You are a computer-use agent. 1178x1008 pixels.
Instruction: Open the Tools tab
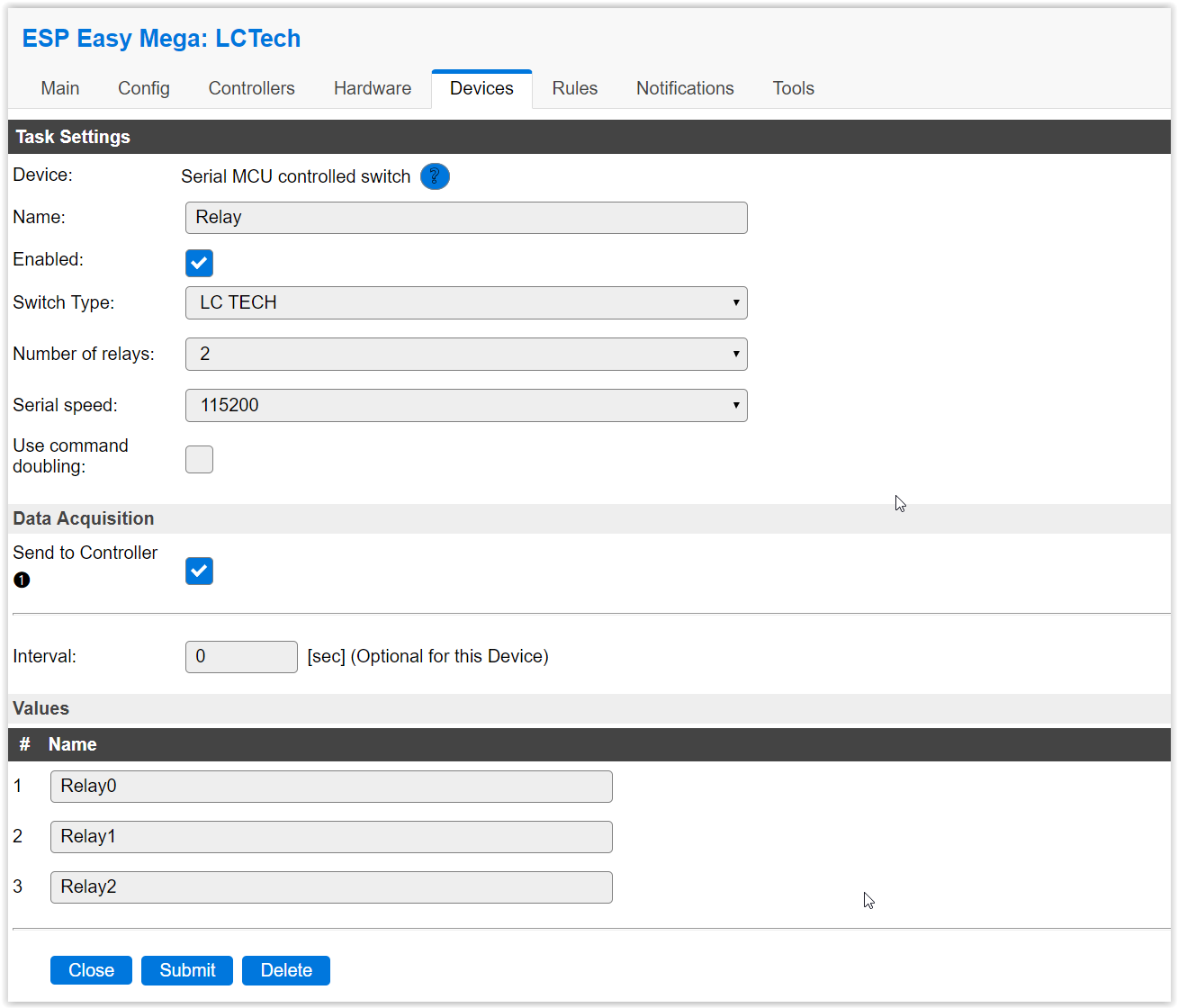794,88
